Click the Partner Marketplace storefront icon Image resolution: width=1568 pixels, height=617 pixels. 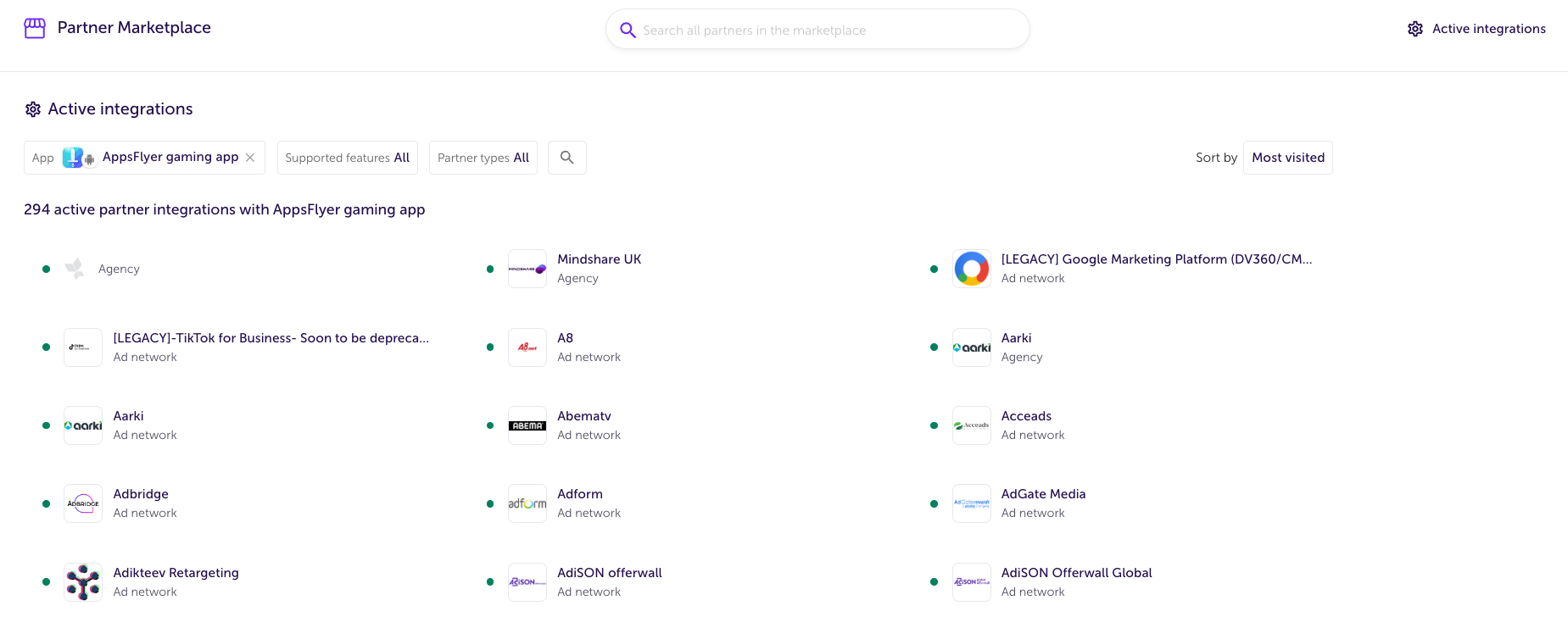coord(35,28)
